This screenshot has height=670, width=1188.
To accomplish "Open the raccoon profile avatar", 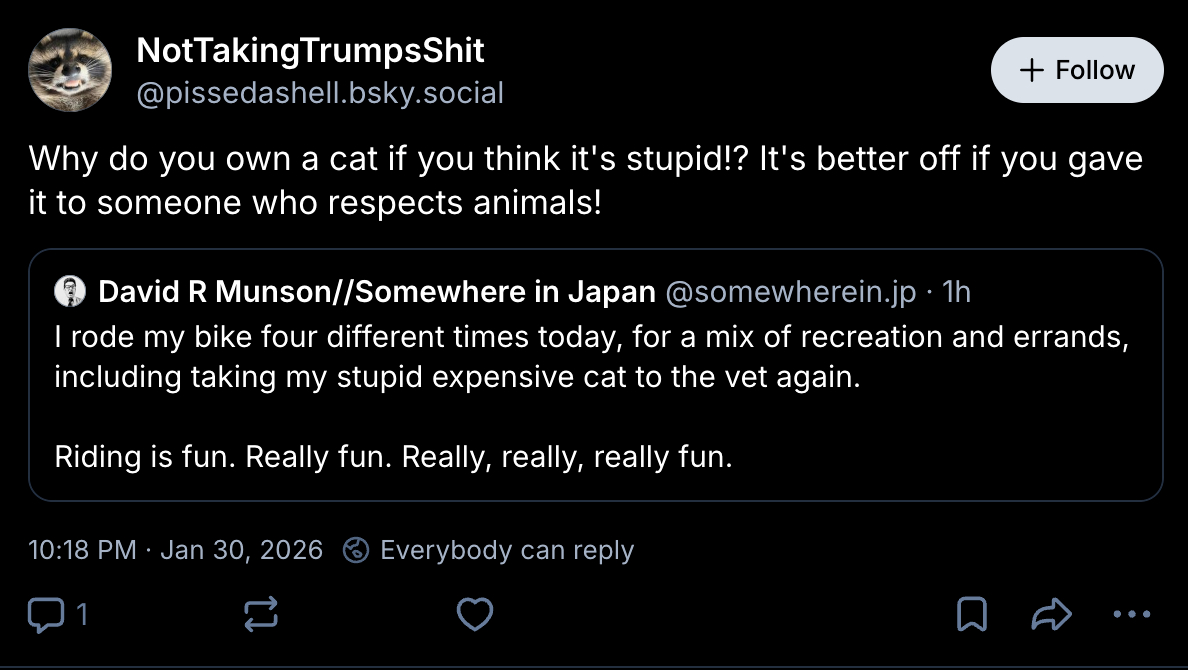I will 70,70.
